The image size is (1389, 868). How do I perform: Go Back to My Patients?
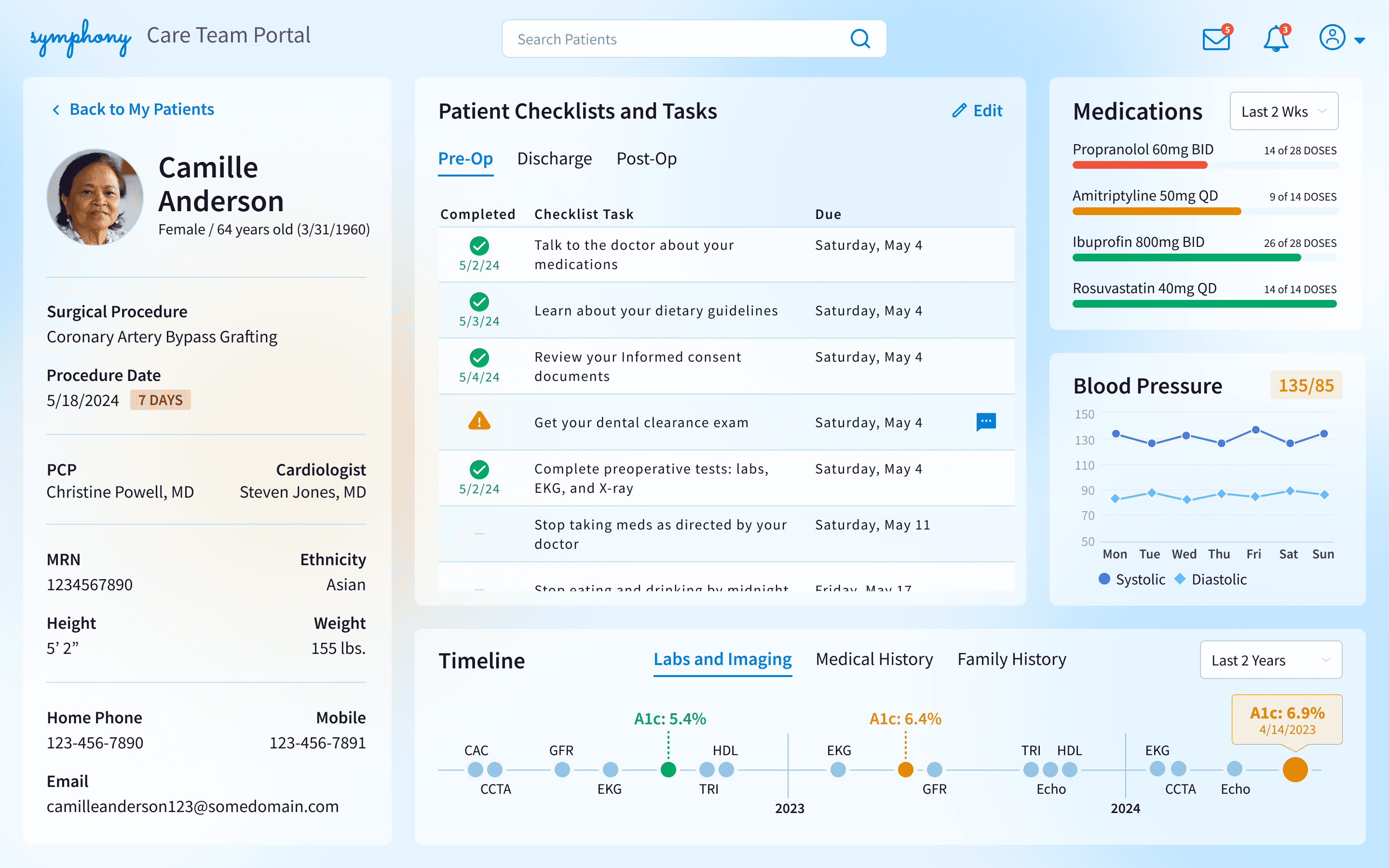click(x=141, y=109)
